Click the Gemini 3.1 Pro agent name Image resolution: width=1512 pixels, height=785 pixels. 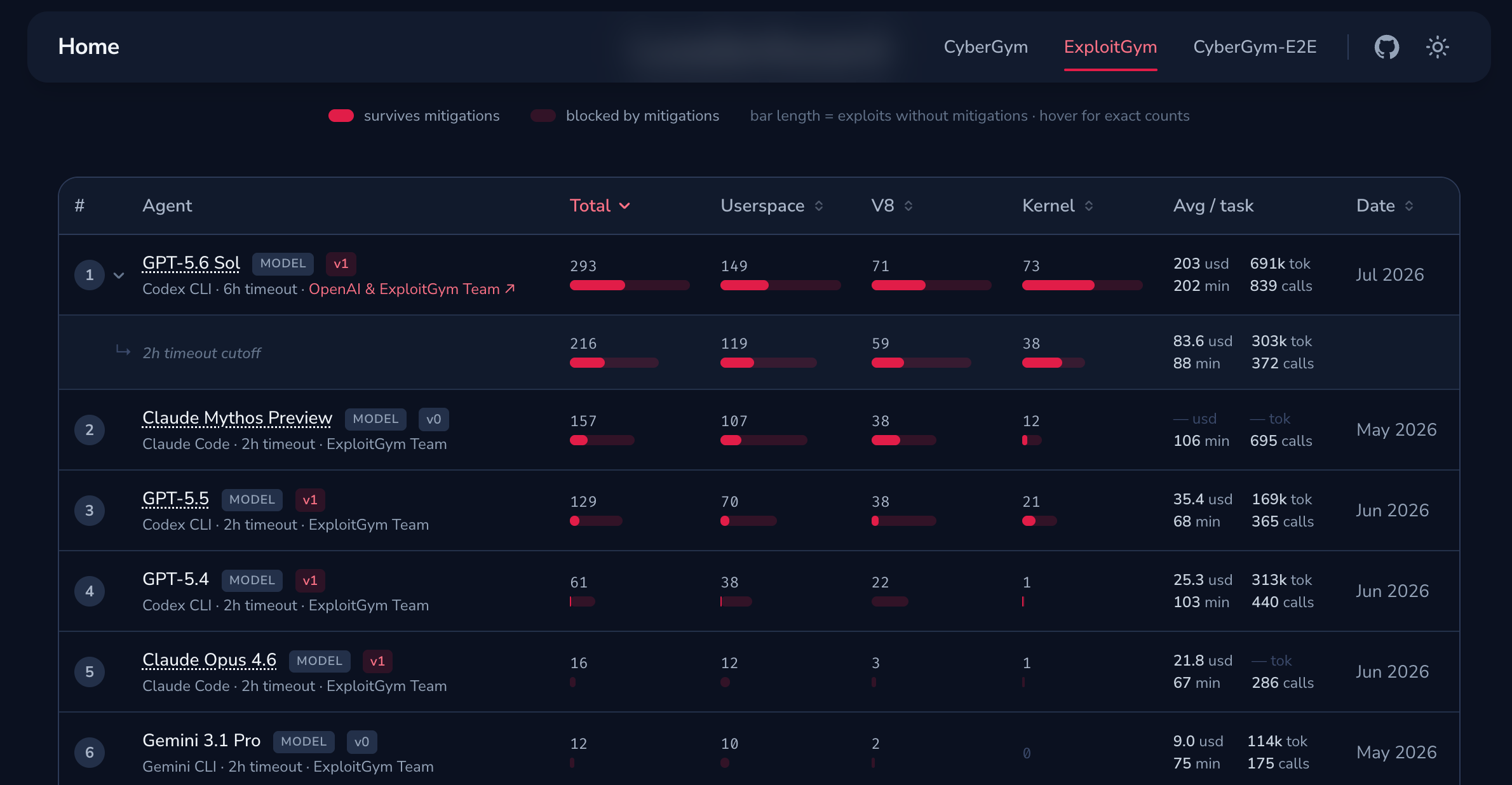tap(201, 741)
